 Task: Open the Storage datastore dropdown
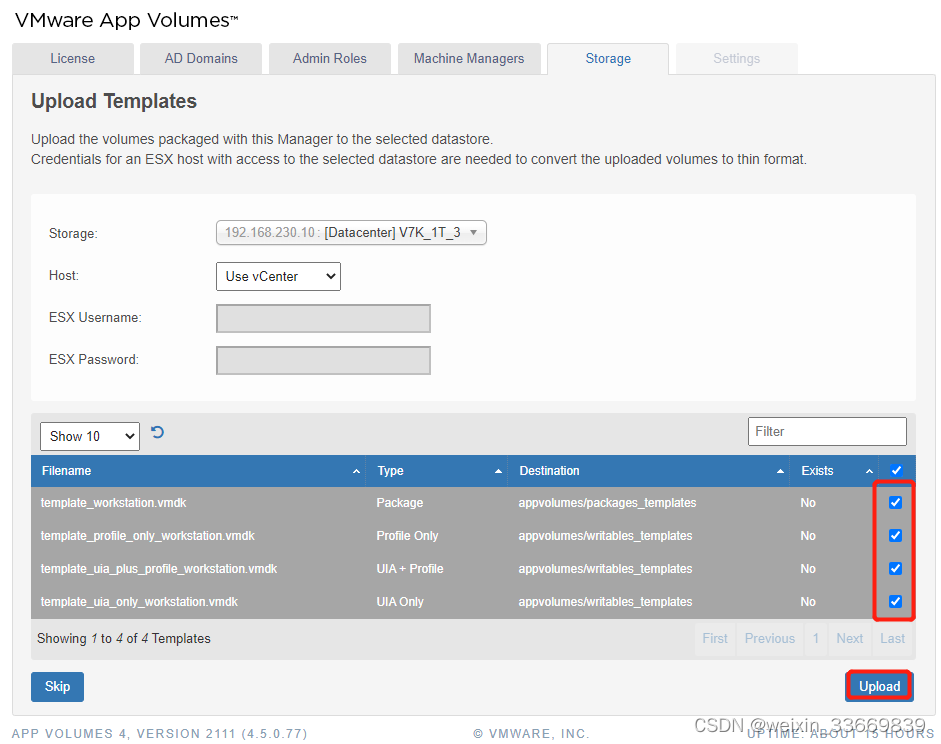coord(351,233)
